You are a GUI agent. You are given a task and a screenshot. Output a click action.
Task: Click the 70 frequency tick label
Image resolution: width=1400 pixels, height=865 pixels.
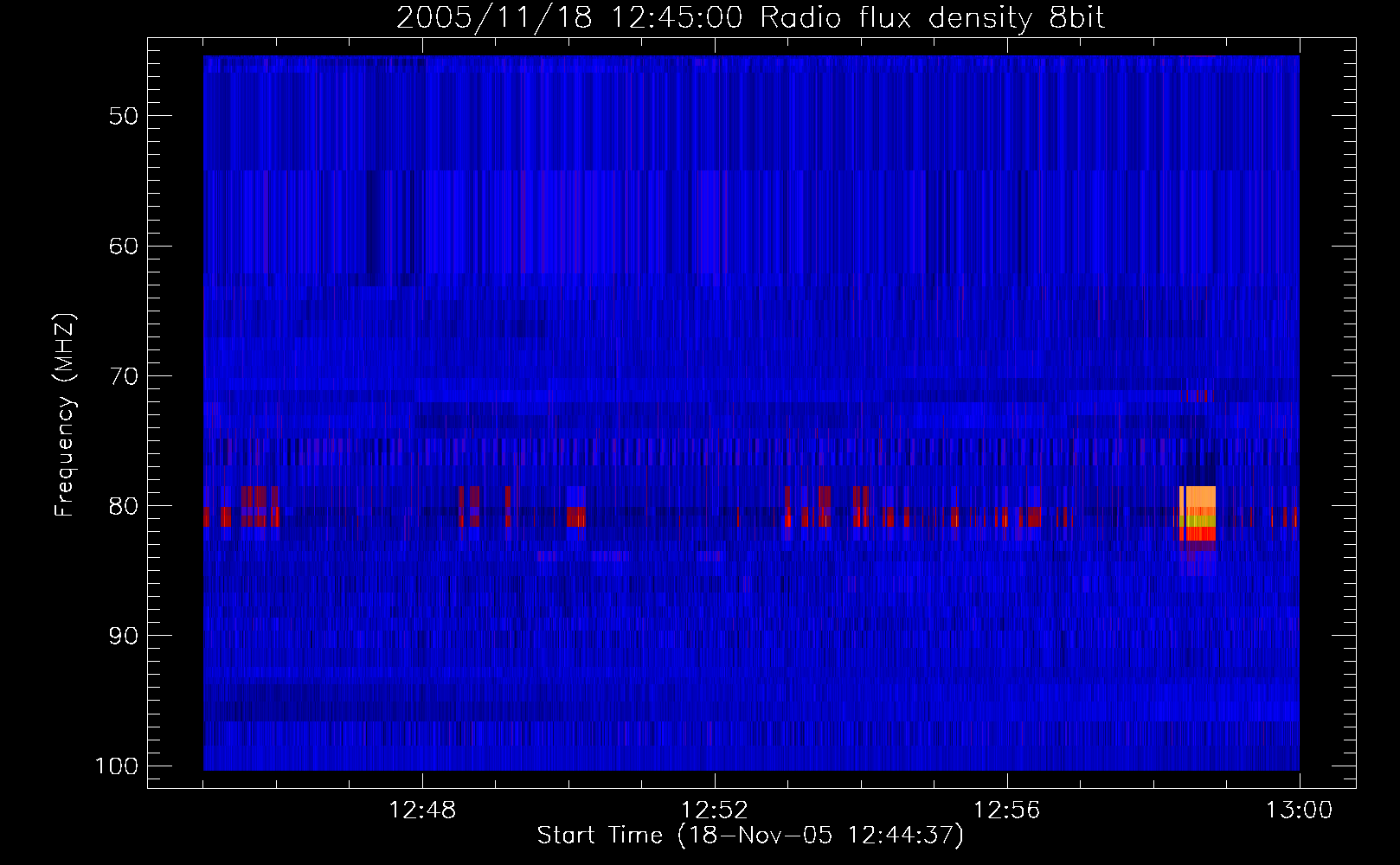click(x=124, y=376)
